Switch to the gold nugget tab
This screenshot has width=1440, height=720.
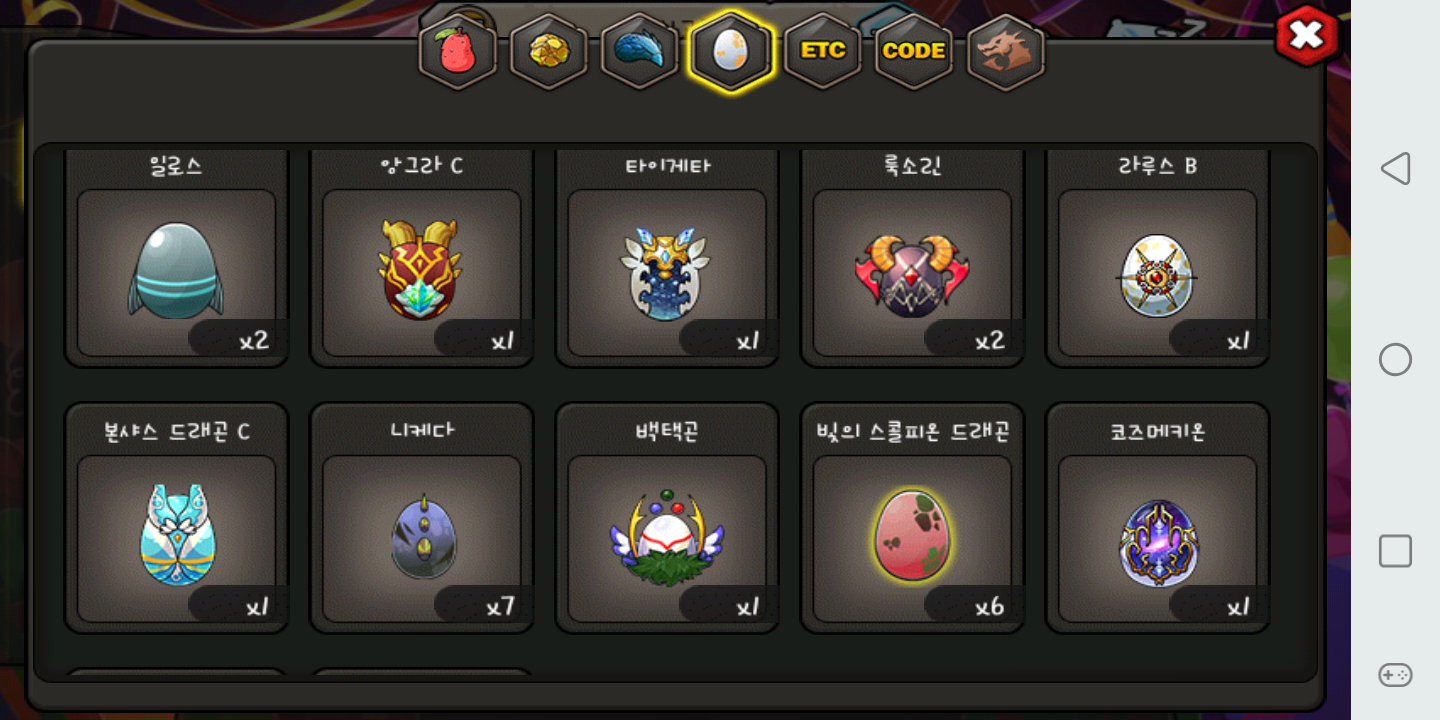click(549, 51)
